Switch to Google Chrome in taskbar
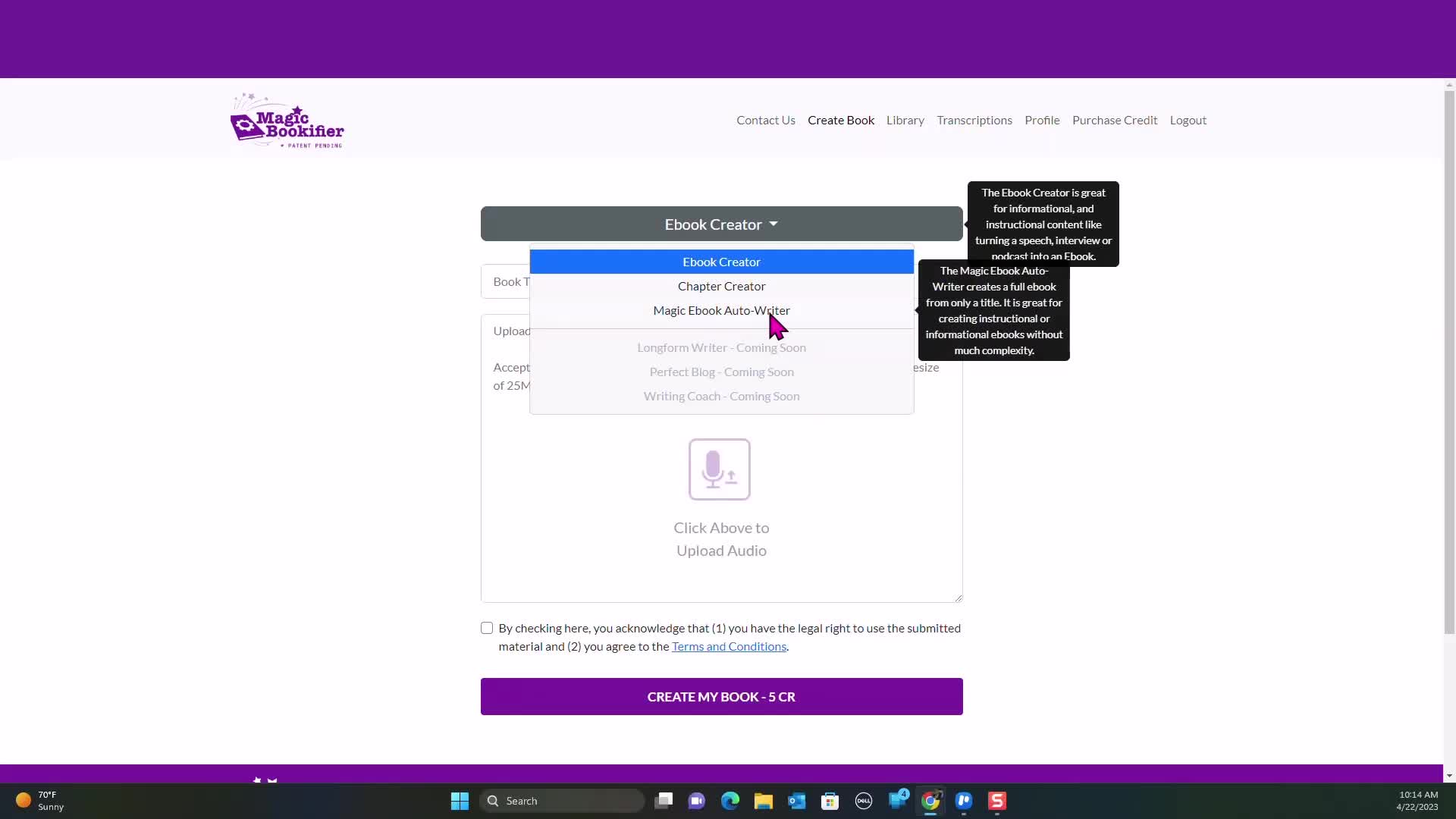This screenshot has width=1456, height=819. click(x=930, y=801)
